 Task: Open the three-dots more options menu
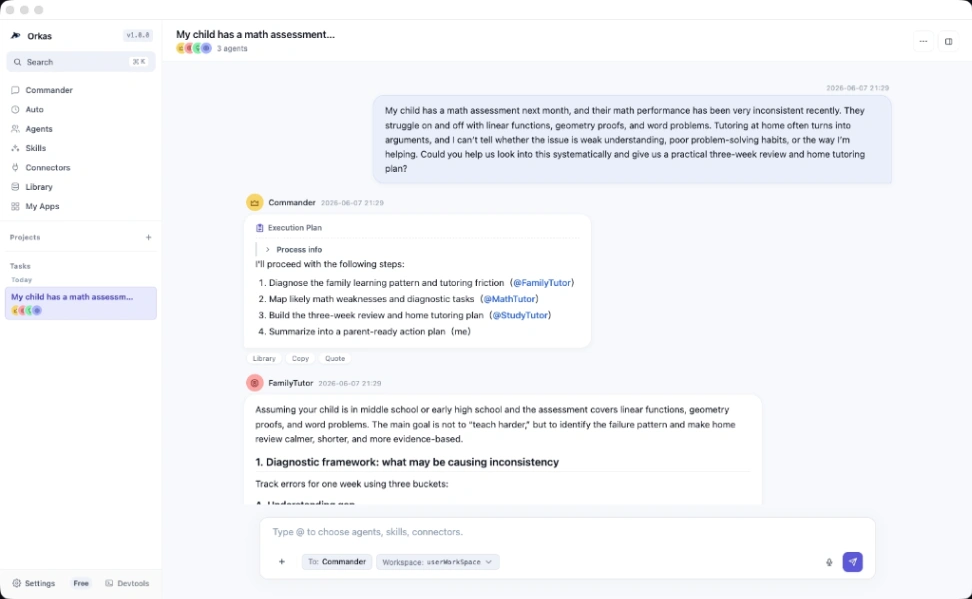[923, 42]
